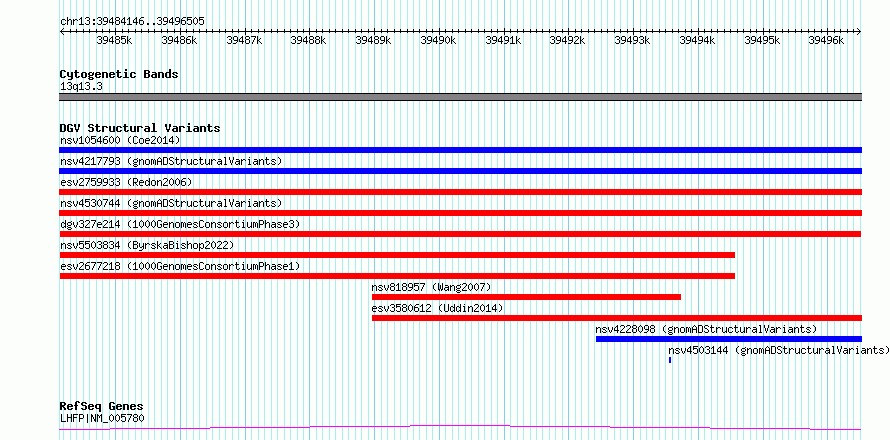Screen dimensions: 890x440
Task: Click the chr13:39484146..39496505 coordinates label
Action: [x=132, y=22]
